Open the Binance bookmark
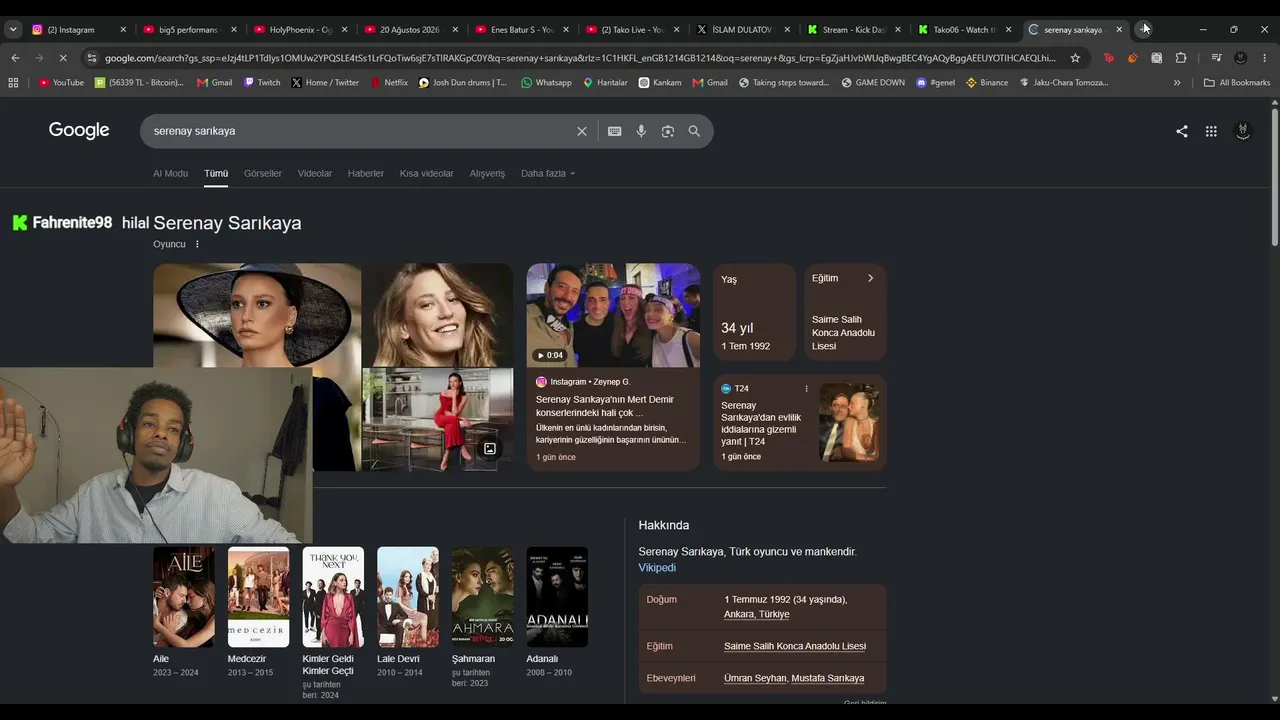This screenshot has height=720, width=1280. pyautogui.click(x=987, y=82)
